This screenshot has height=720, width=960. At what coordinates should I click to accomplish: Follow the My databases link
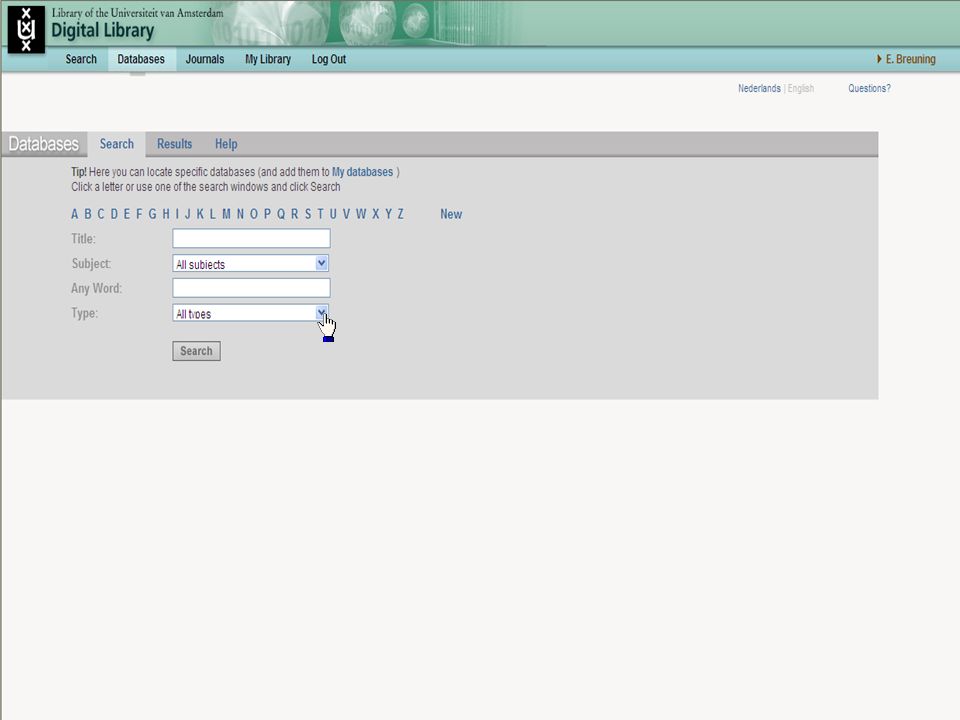click(x=362, y=172)
